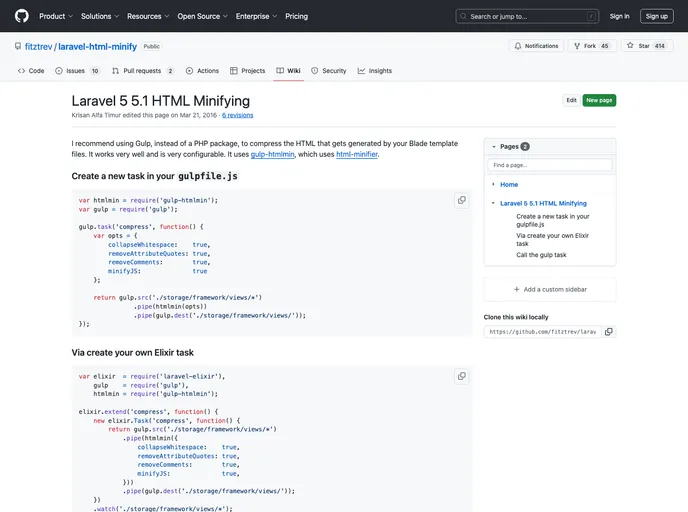Open the 6 revisions link
Image resolution: width=688 pixels, height=512 pixels.
tap(237, 115)
